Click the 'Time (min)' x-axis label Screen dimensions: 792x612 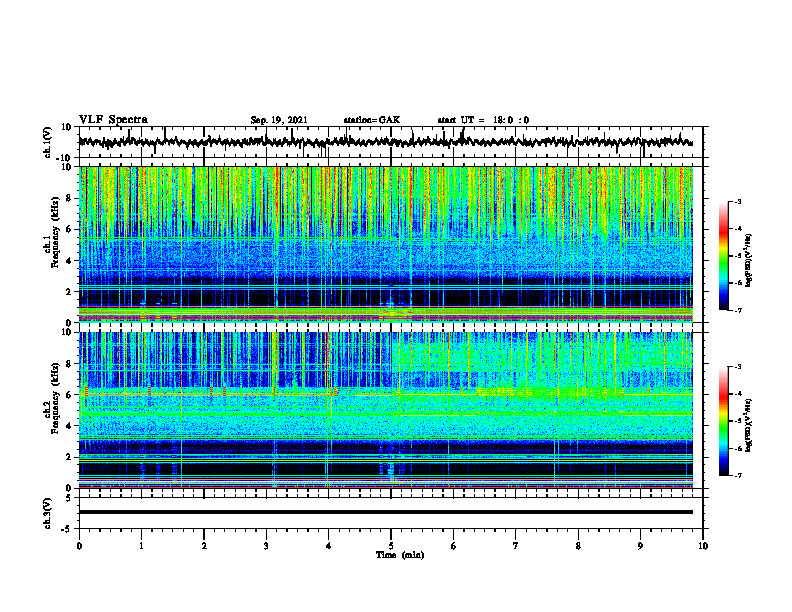400,555
